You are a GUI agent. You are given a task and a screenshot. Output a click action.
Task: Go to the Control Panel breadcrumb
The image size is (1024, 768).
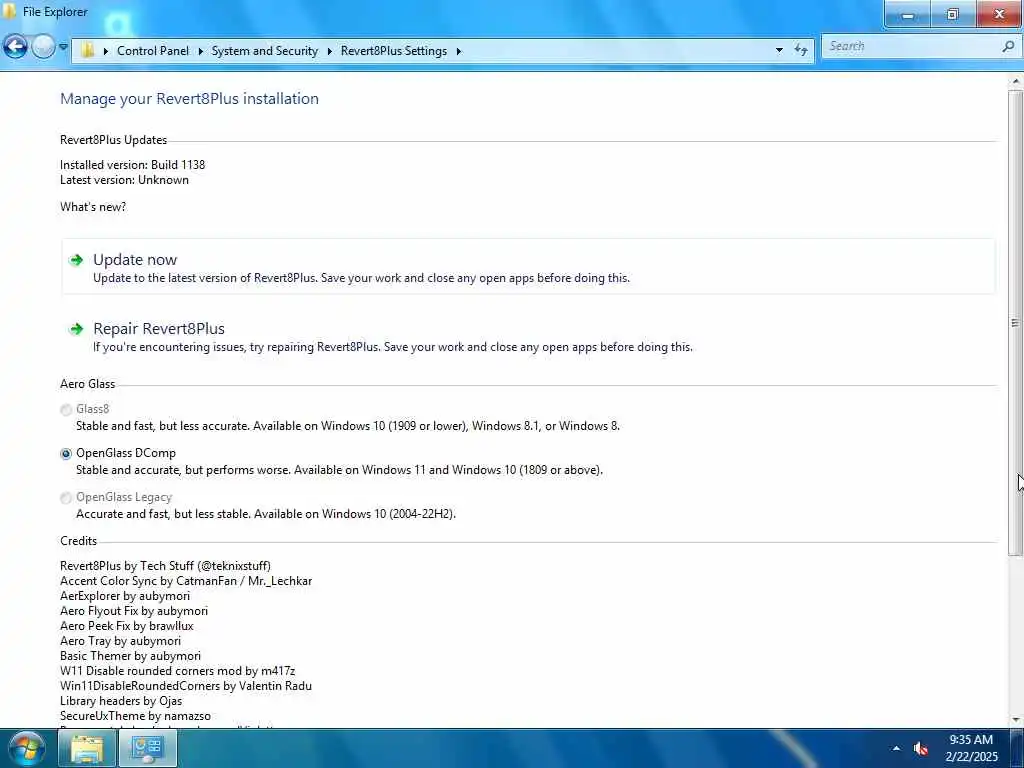tap(153, 51)
